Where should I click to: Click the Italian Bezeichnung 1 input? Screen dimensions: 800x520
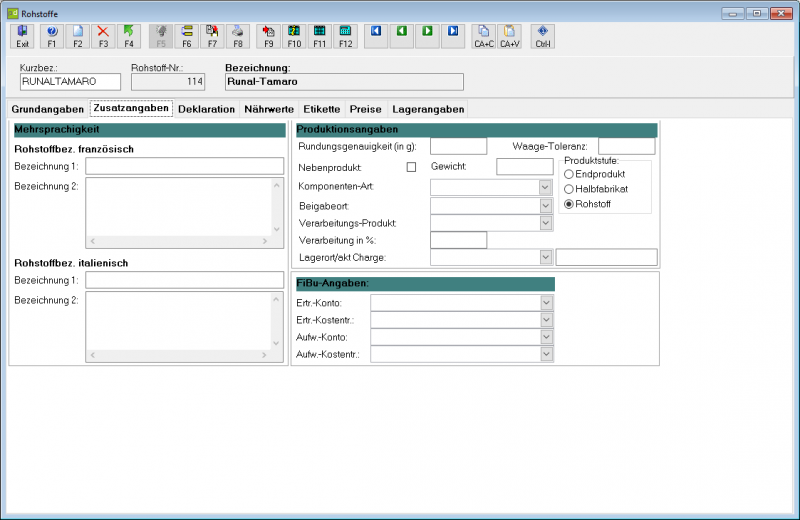(185, 280)
